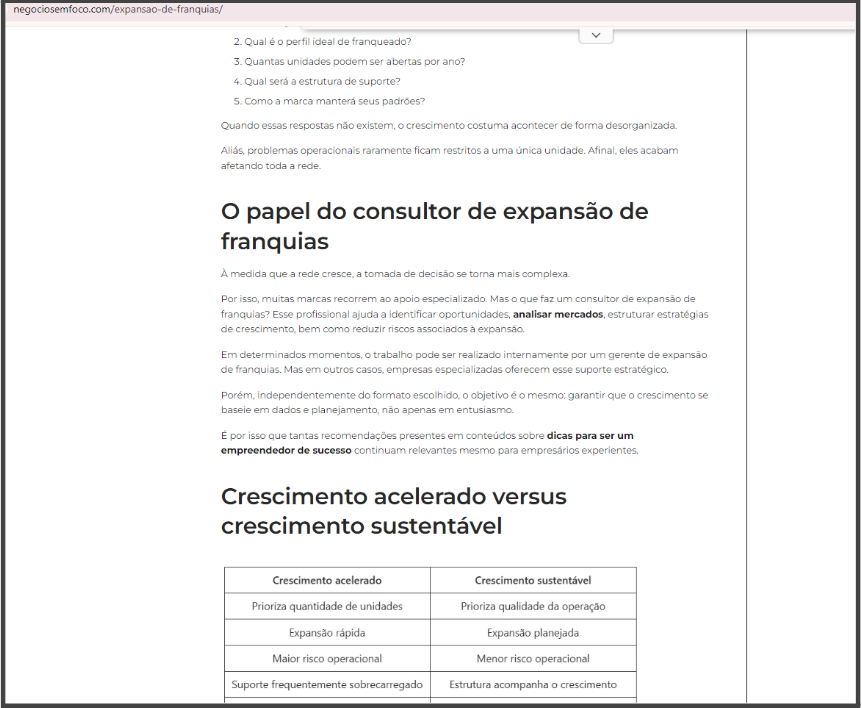The width and height of the screenshot is (862, 708).
Task: Select 'Qual será a estrutura de suporte?' item
Action: [322, 81]
